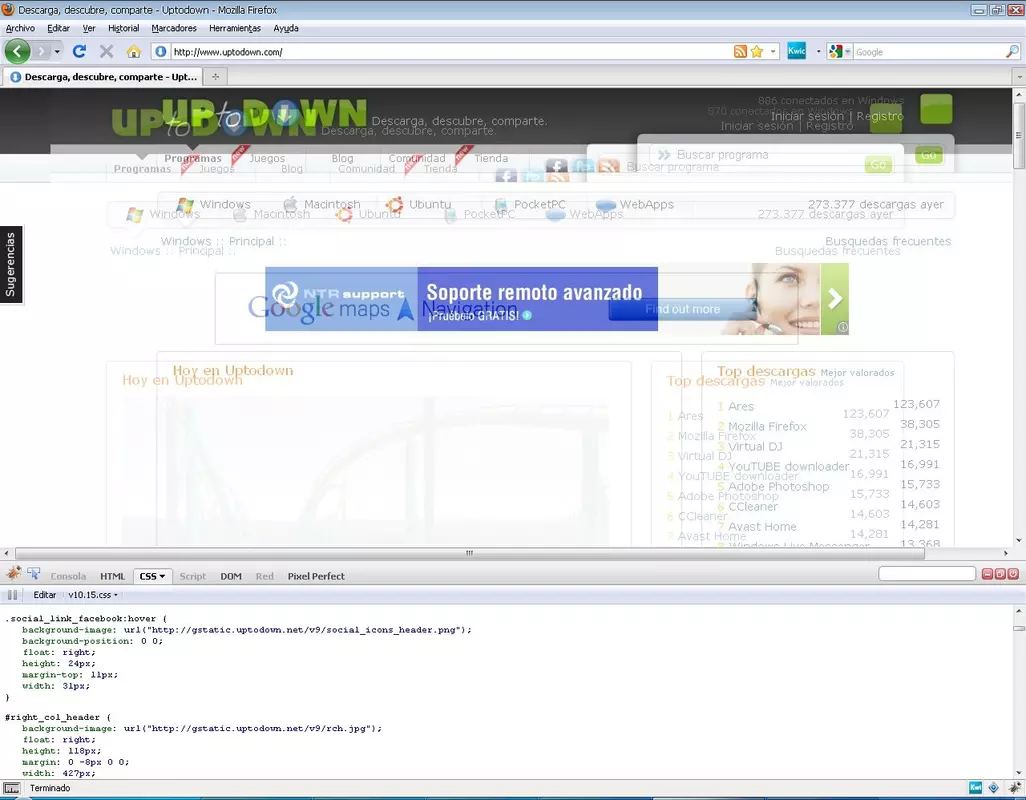This screenshot has width=1026, height=800.
Task: Open the list-all-tabs dropdown
Action: point(1019,77)
